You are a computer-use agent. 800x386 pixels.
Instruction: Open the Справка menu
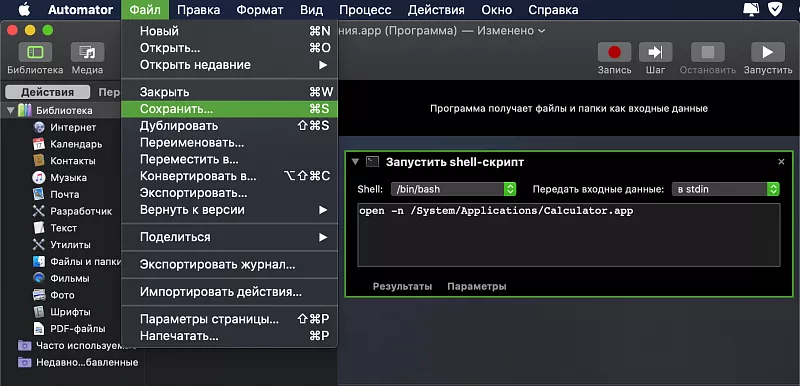(554, 10)
